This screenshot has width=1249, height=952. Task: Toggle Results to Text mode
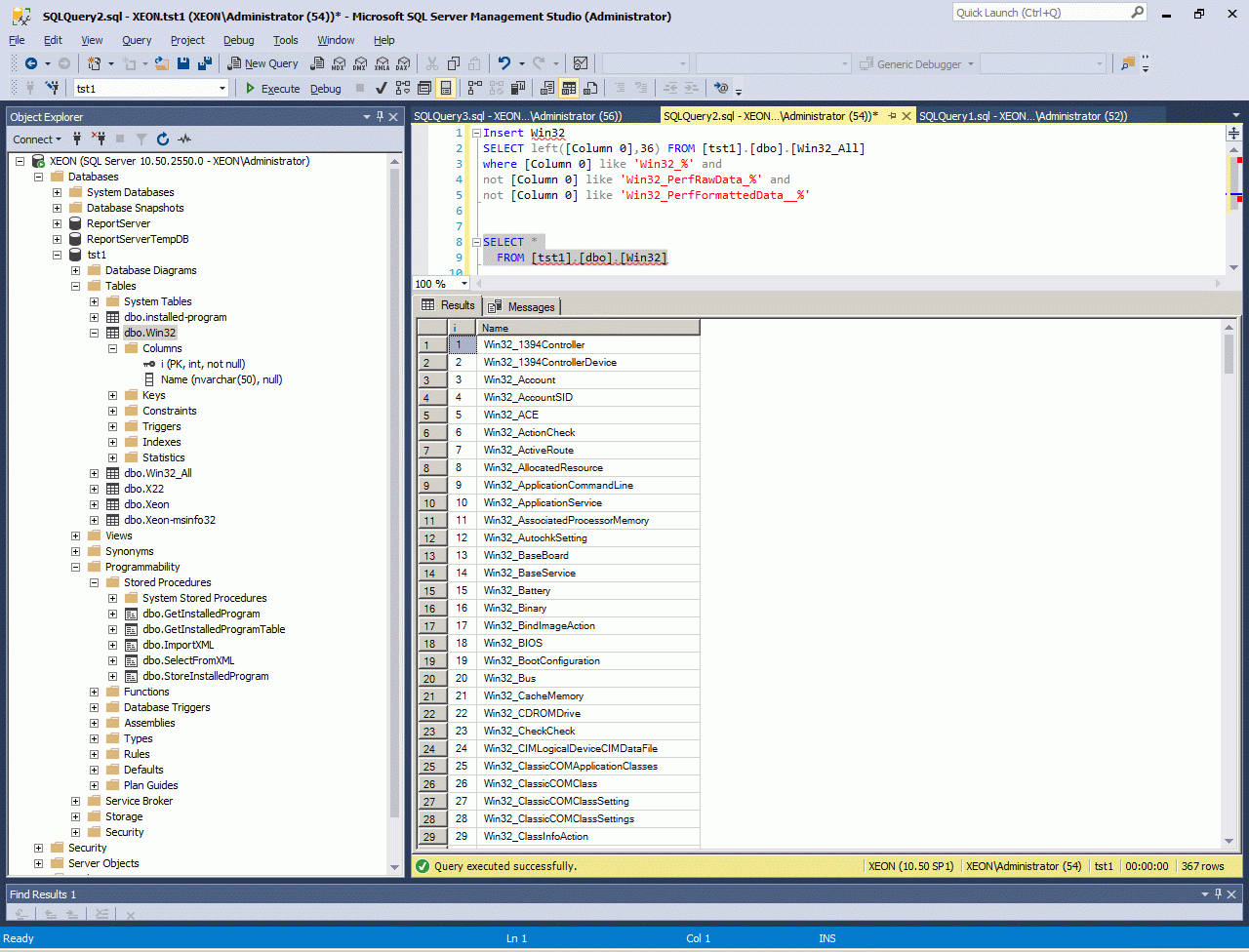click(547, 88)
